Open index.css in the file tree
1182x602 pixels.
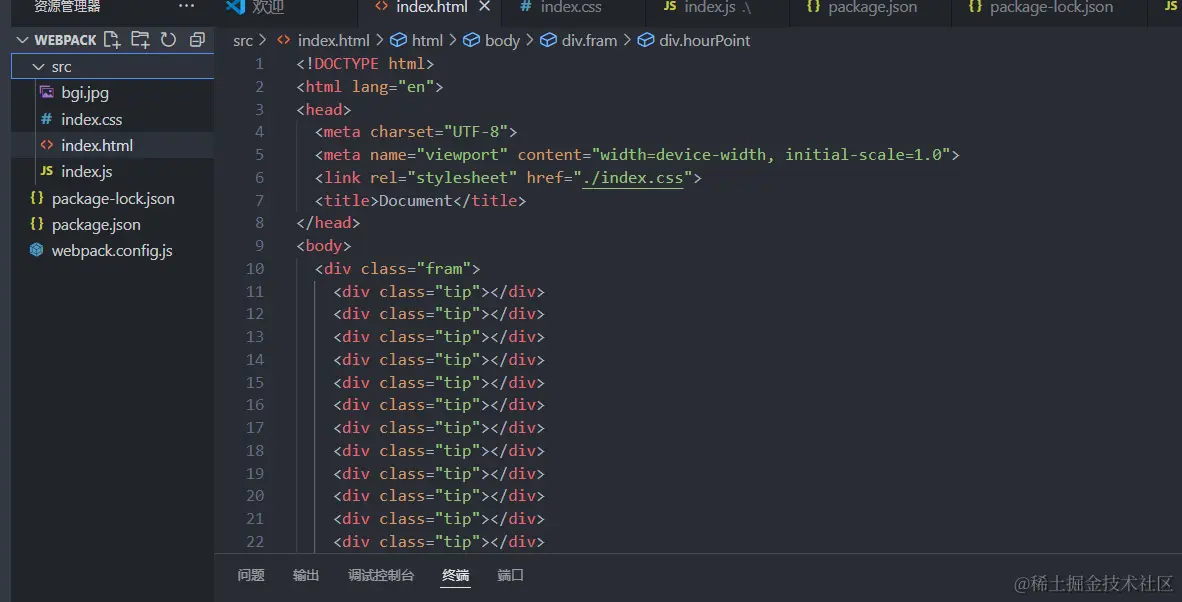(112, 120)
